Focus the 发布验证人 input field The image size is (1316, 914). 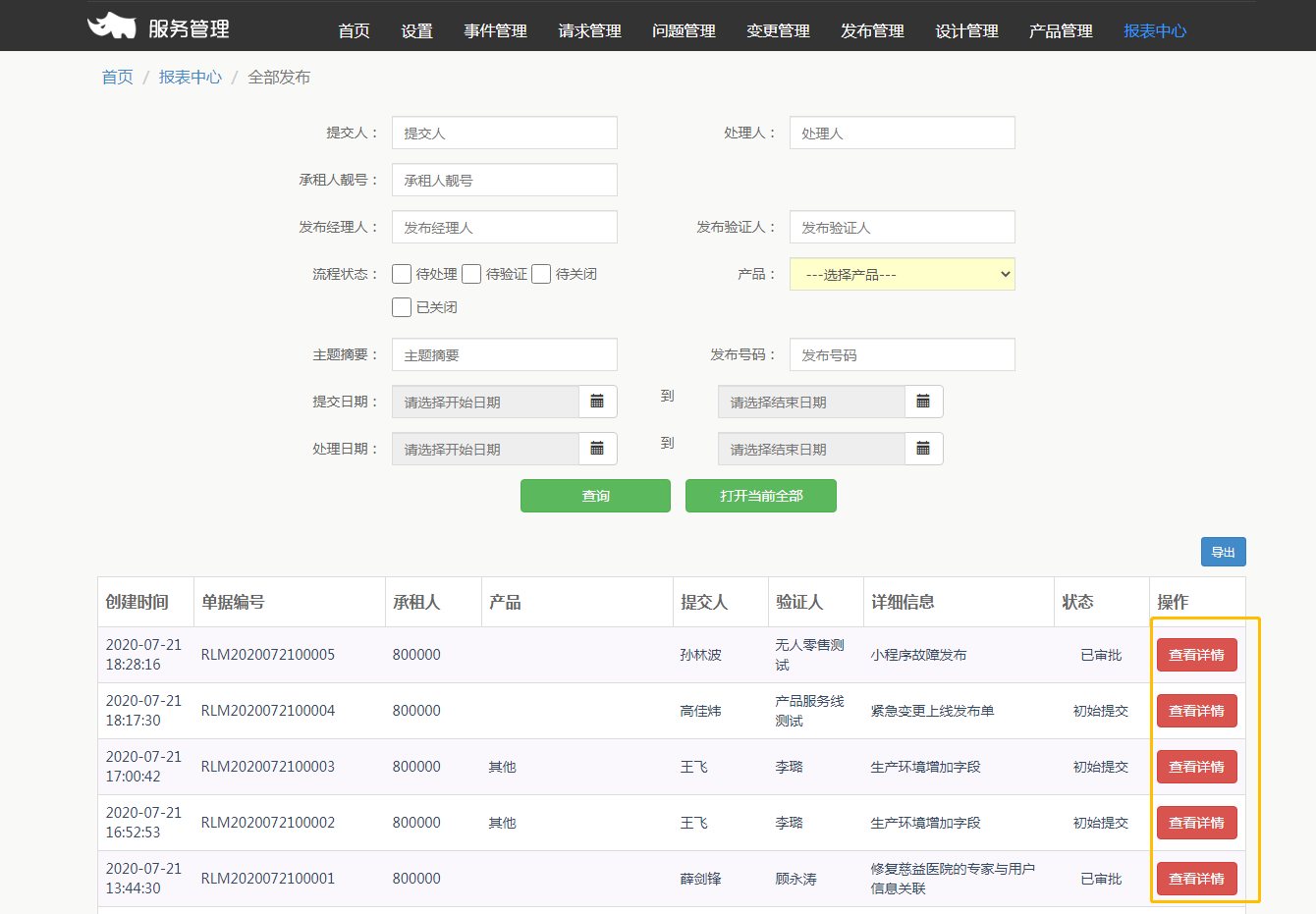click(902, 227)
